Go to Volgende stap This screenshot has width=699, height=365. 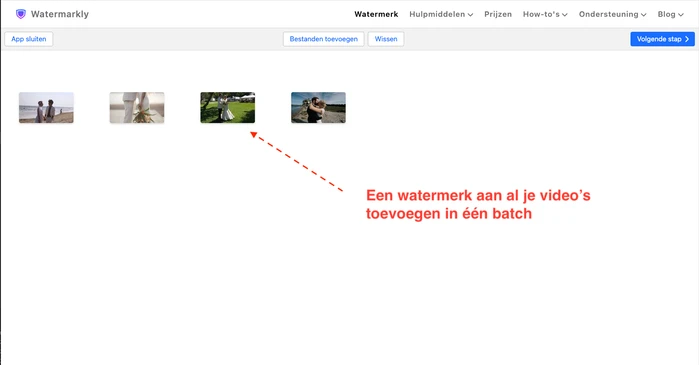pyautogui.click(x=662, y=39)
